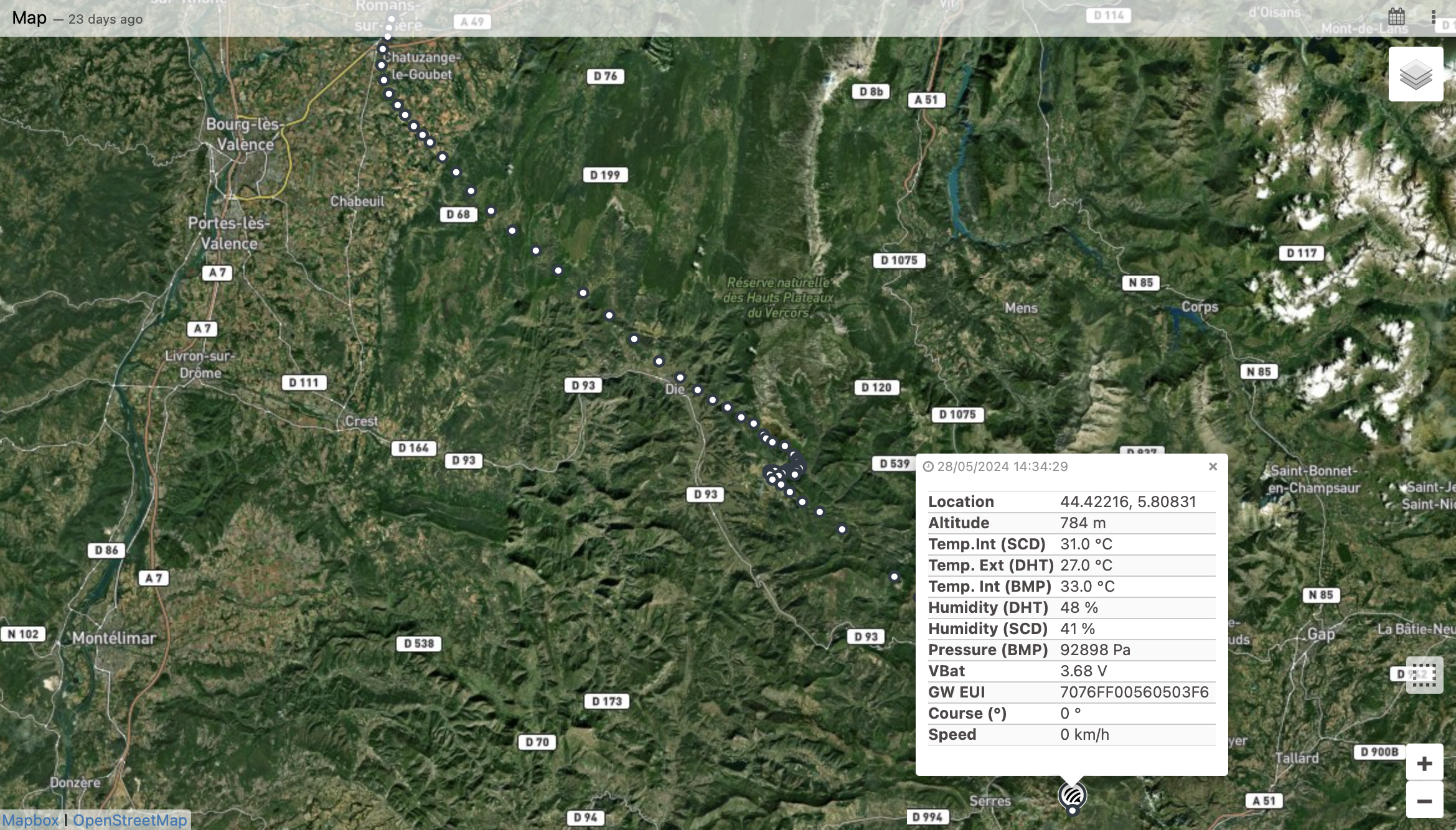This screenshot has width=1456, height=830.
Task: Open the map layers selector
Action: [x=1416, y=74]
